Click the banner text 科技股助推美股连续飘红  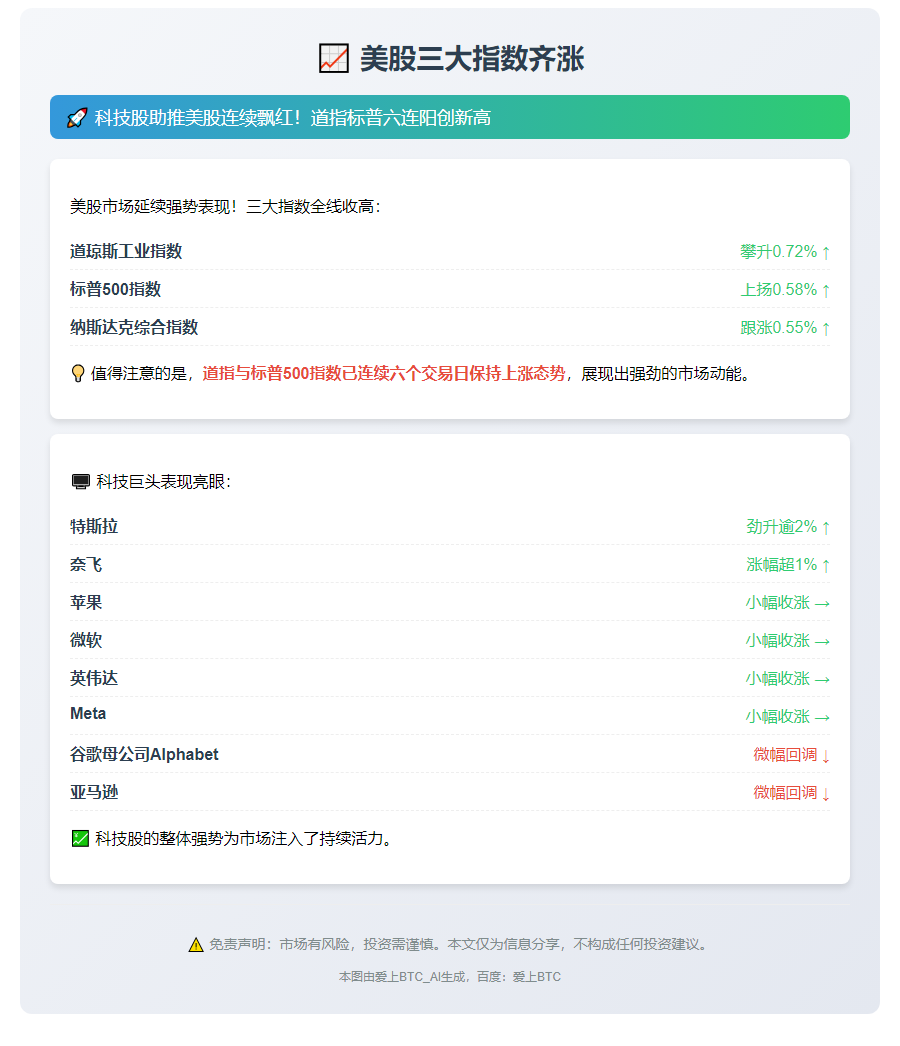pyautogui.click(x=192, y=118)
